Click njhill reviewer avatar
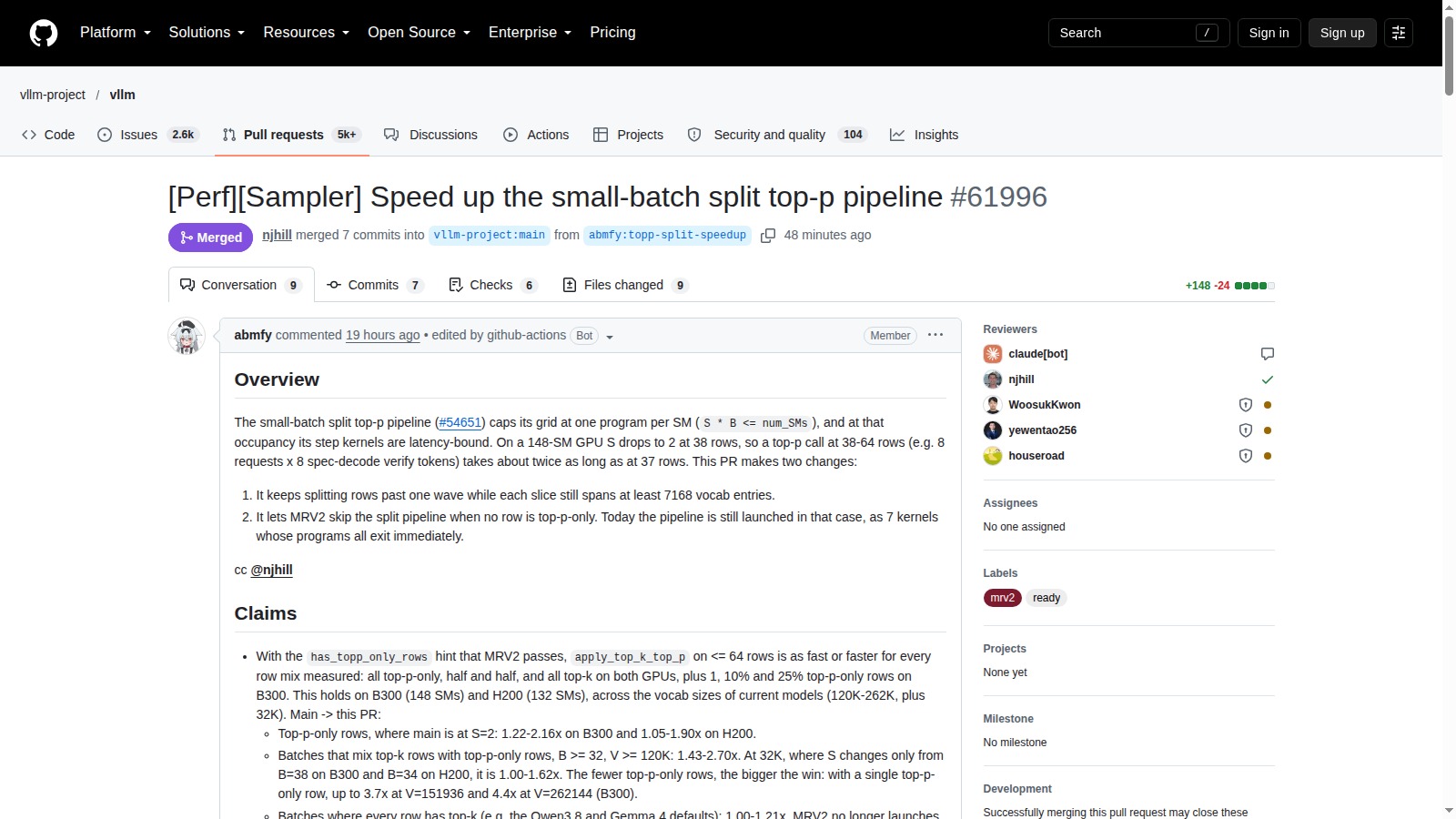This screenshot has height=819, width=1456. [x=993, y=379]
